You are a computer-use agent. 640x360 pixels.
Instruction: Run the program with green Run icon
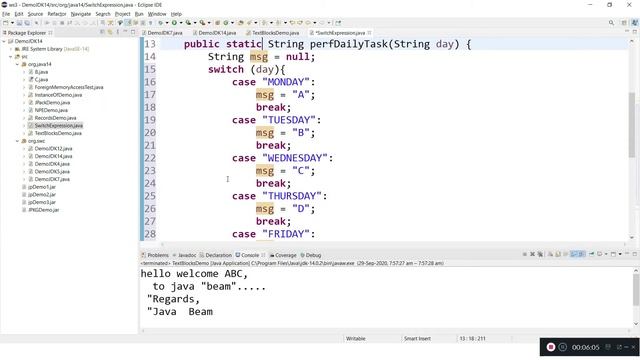tap(174, 23)
